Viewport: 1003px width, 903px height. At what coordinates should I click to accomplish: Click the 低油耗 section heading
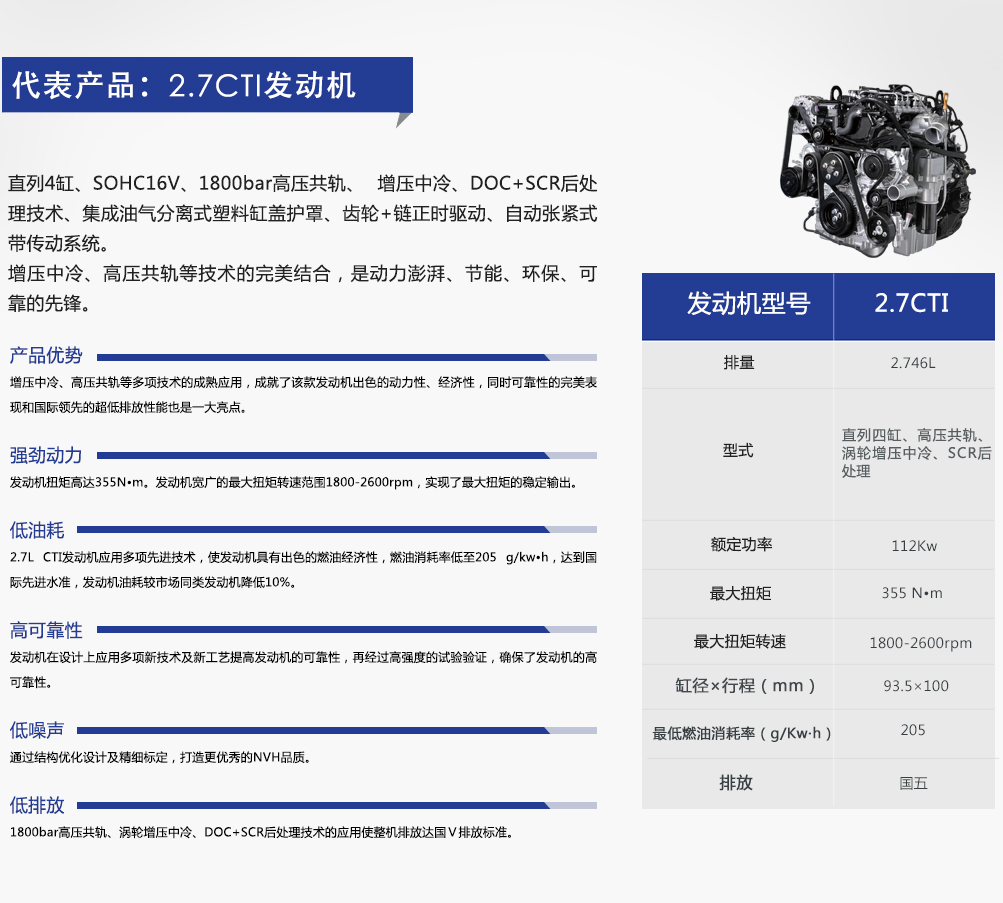point(37,530)
